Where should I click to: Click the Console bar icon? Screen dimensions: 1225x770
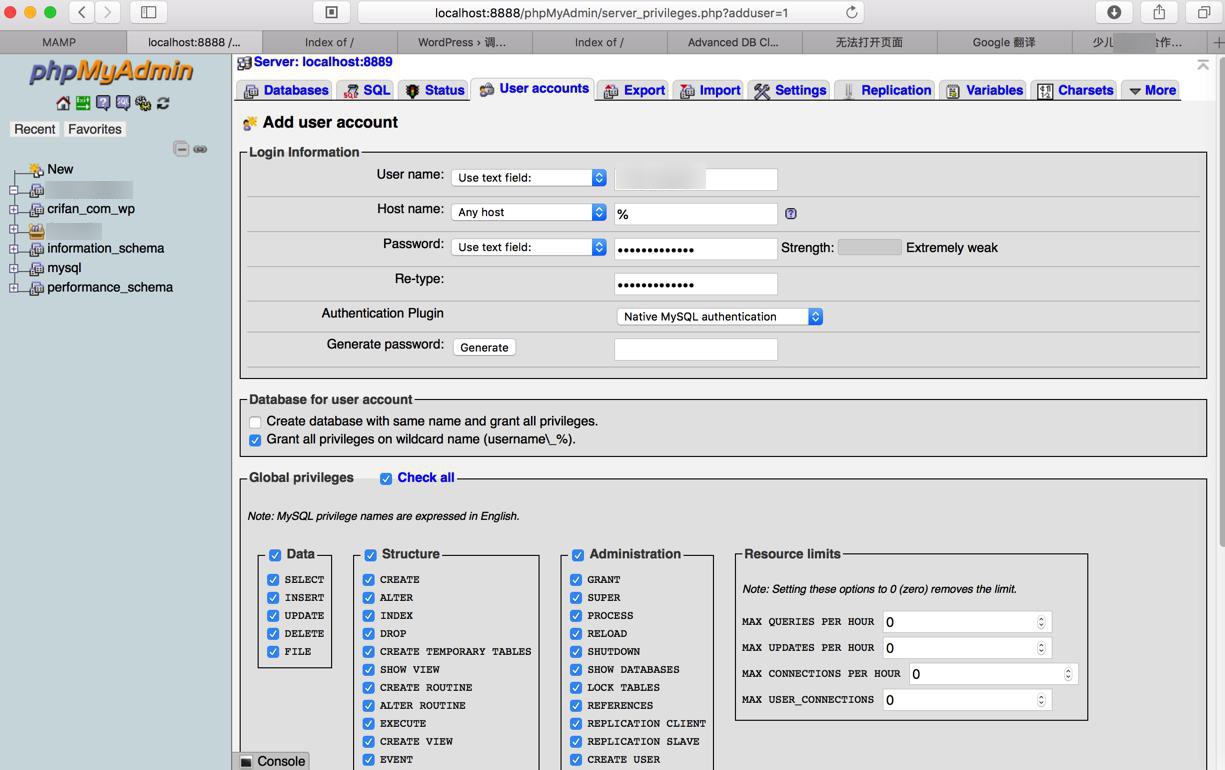click(246, 761)
